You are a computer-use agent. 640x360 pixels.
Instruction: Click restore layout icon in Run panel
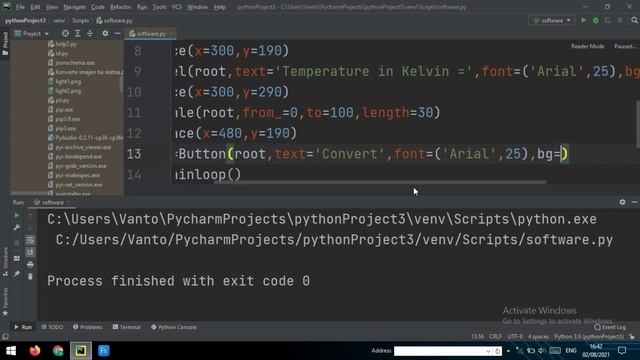(x=17, y=258)
